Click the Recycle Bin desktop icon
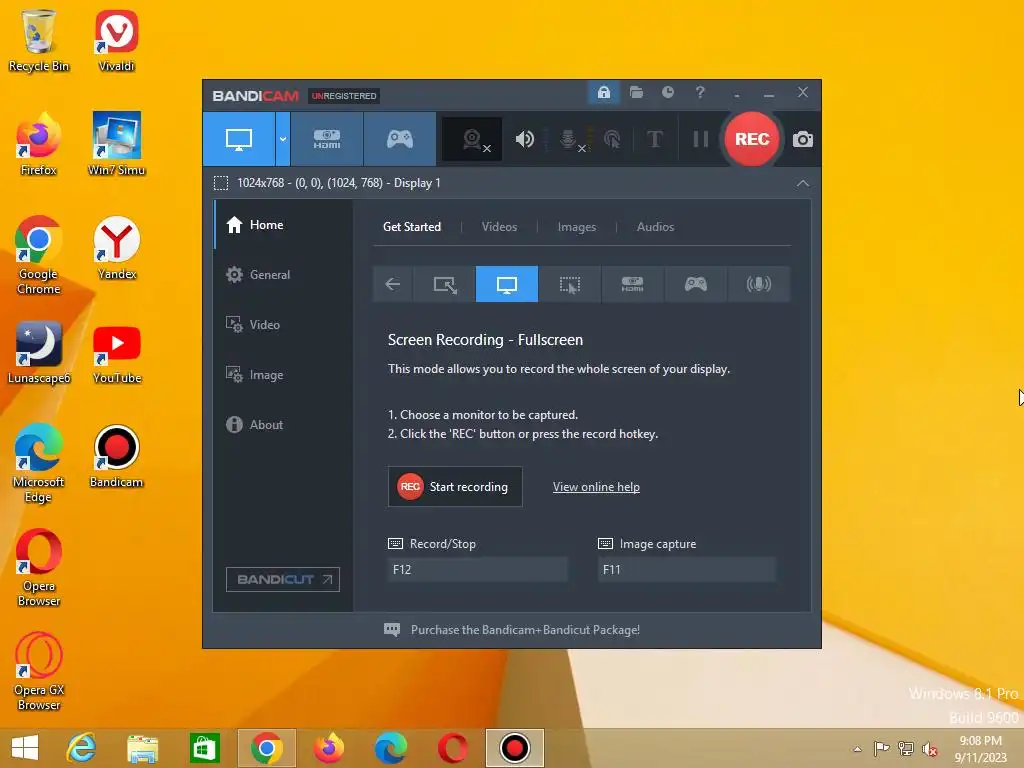 pyautogui.click(x=39, y=41)
